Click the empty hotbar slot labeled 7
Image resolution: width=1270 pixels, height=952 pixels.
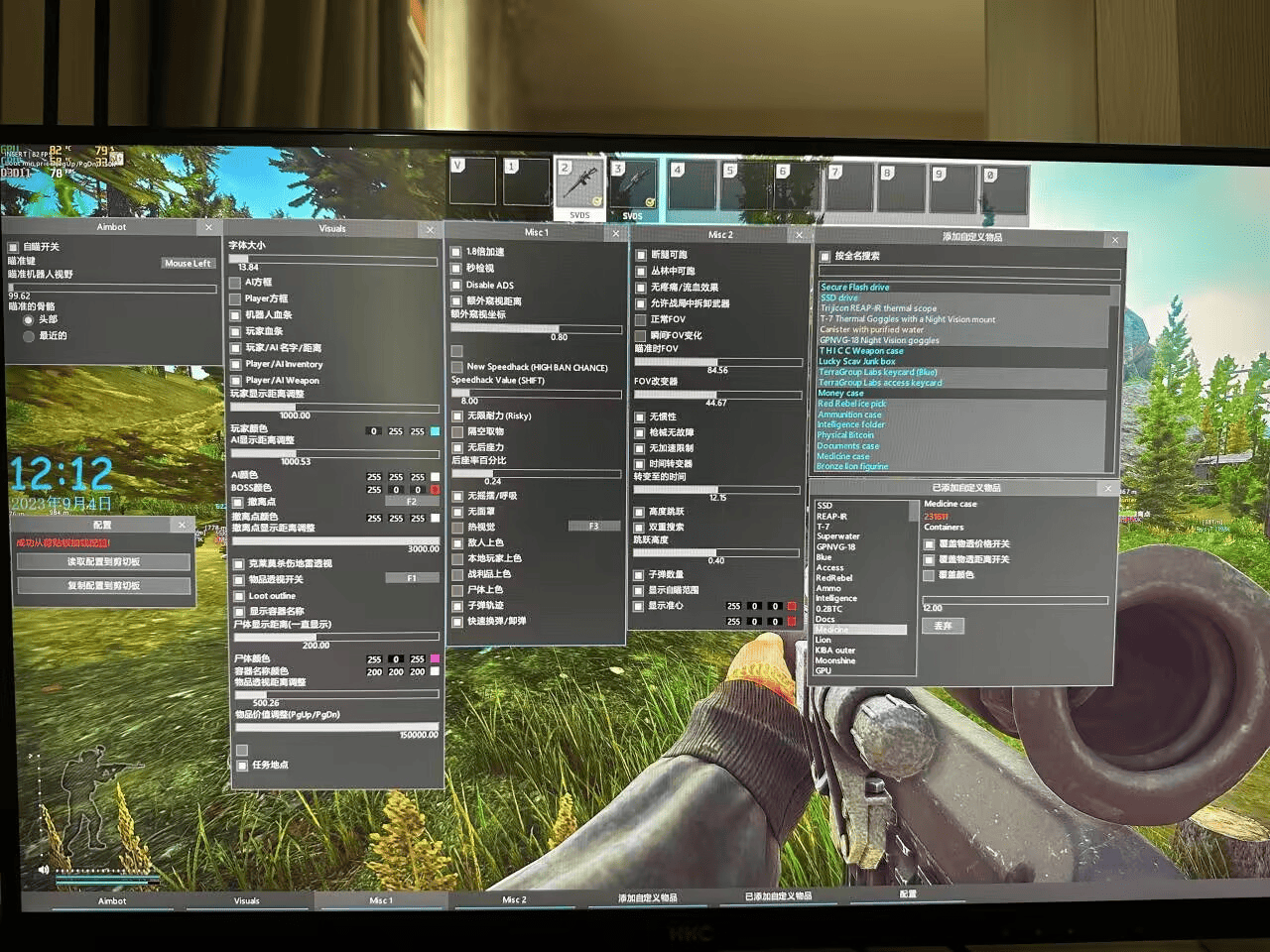click(850, 187)
